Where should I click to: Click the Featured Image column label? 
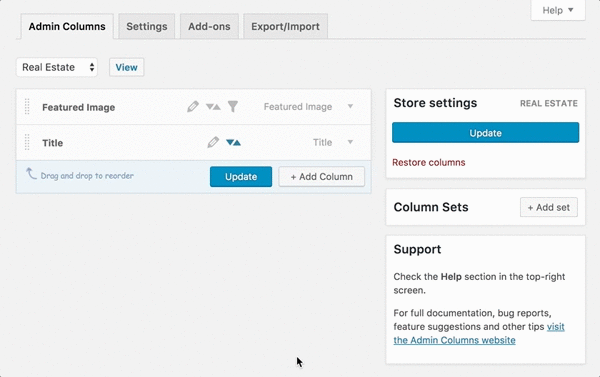78,108
